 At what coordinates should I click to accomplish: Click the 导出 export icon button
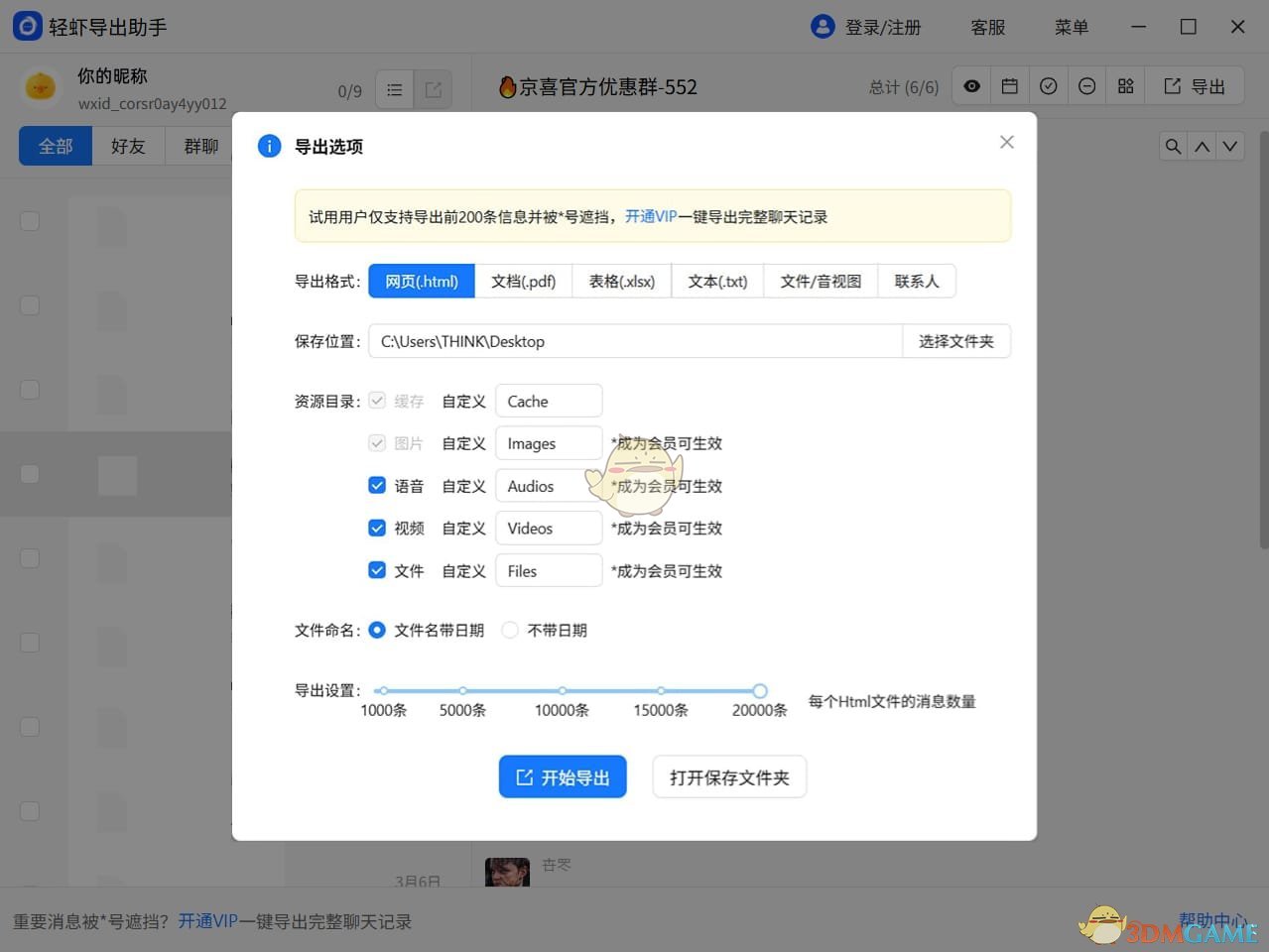pos(1196,85)
